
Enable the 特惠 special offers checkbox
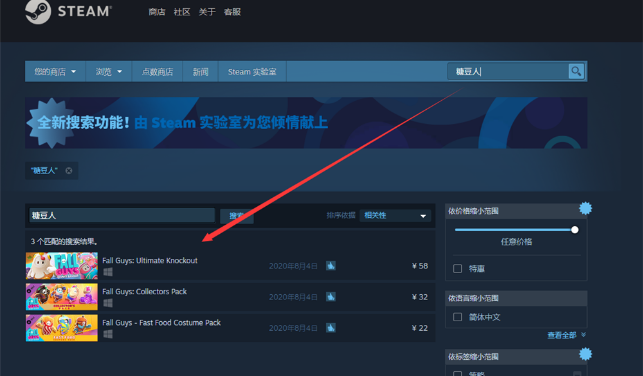(x=458, y=269)
